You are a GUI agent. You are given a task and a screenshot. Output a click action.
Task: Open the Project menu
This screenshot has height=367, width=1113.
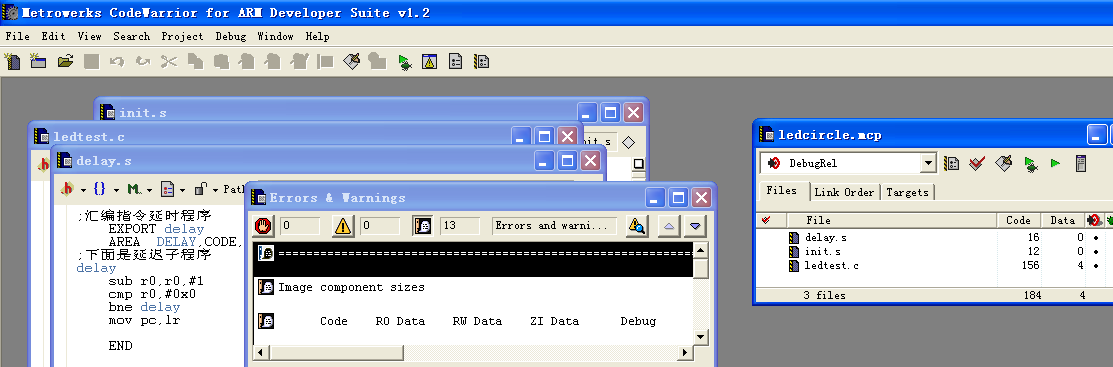pyautogui.click(x=182, y=36)
